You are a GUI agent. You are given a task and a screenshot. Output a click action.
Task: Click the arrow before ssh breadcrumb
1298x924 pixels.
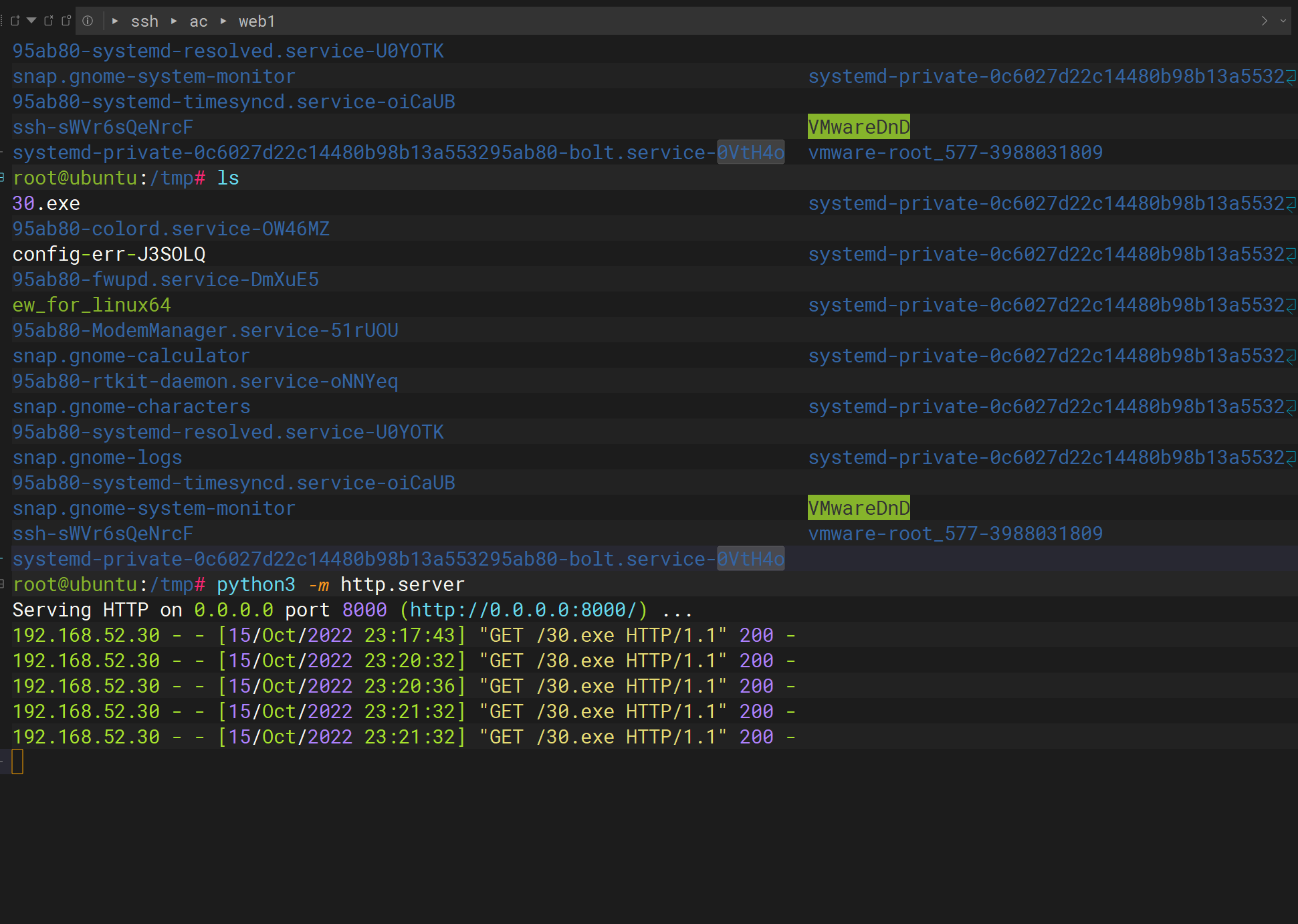click(115, 21)
